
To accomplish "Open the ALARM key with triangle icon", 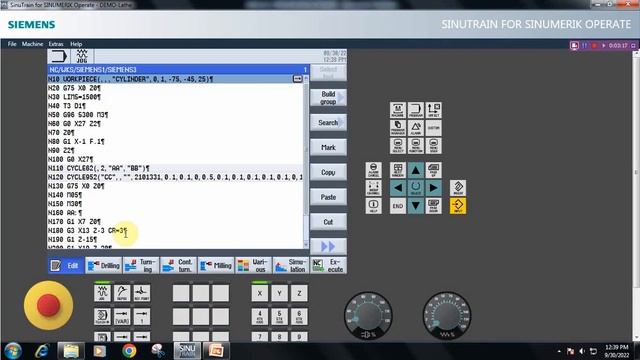I will (x=416, y=128).
